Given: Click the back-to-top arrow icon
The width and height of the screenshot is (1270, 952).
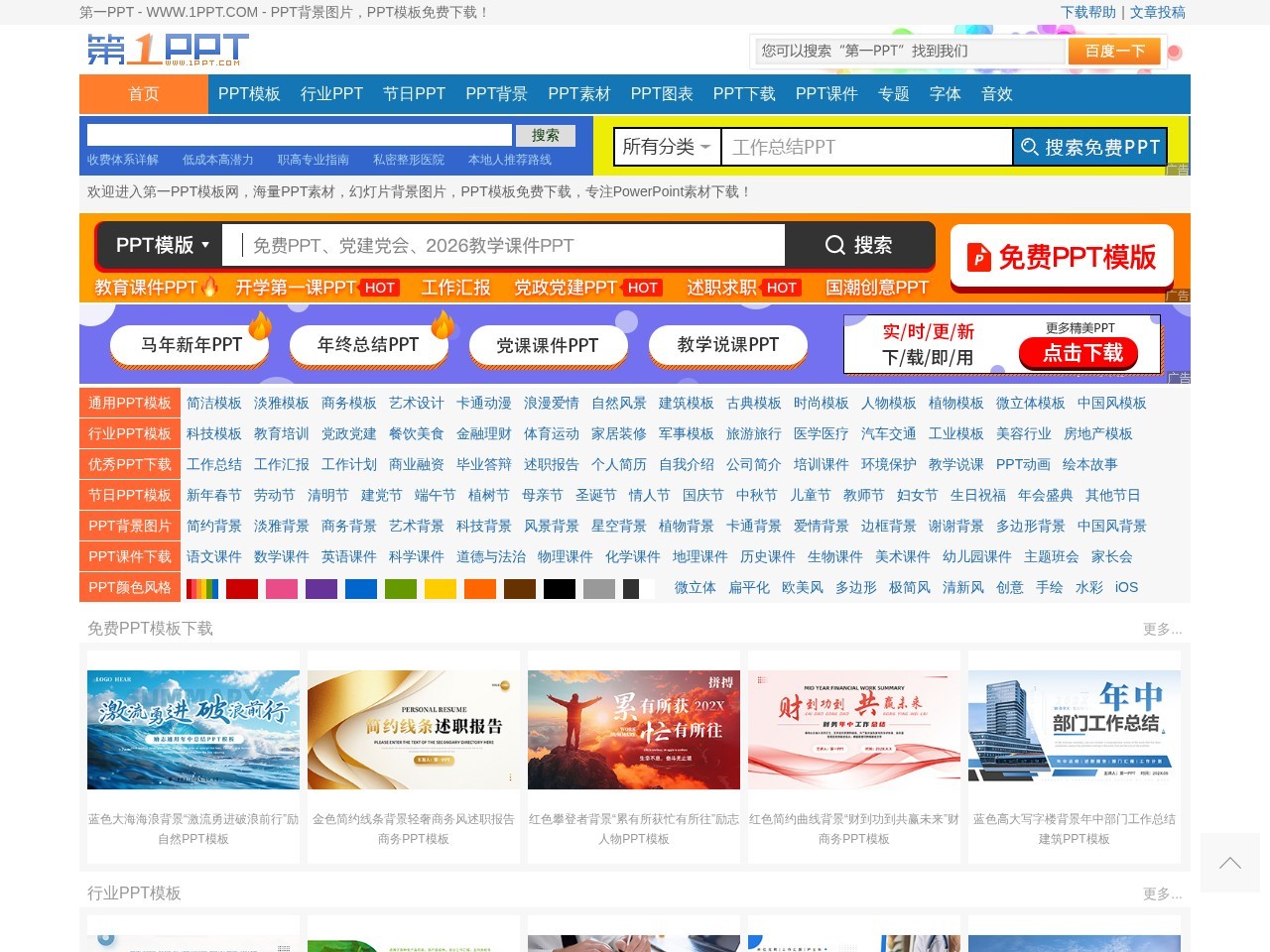Looking at the screenshot, I should (1229, 863).
